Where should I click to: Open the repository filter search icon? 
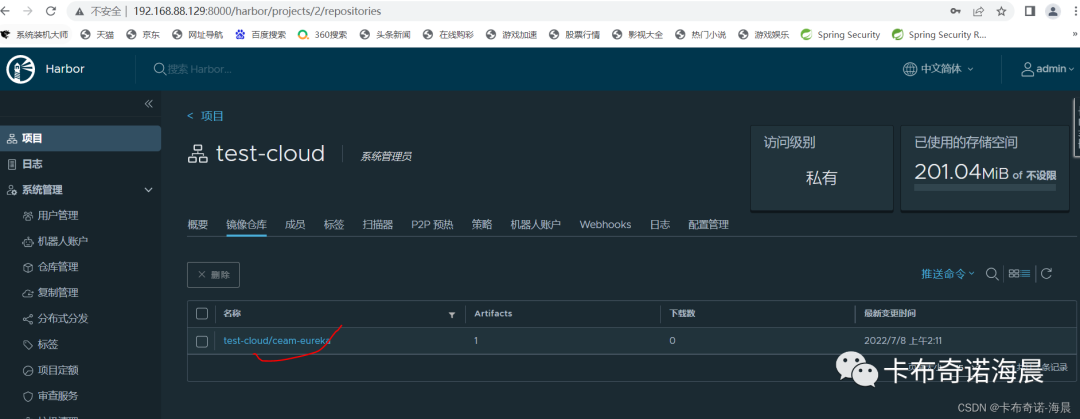[992, 274]
